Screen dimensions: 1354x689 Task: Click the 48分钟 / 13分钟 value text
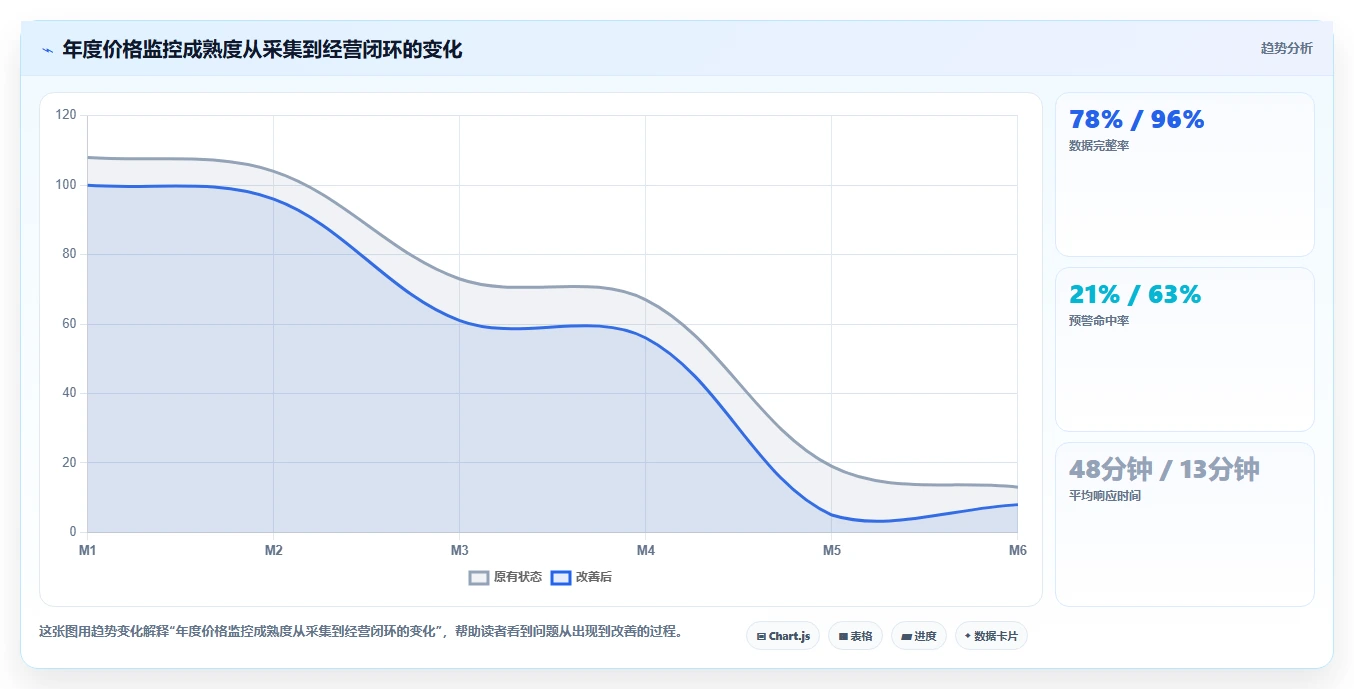tap(1164, 470)
